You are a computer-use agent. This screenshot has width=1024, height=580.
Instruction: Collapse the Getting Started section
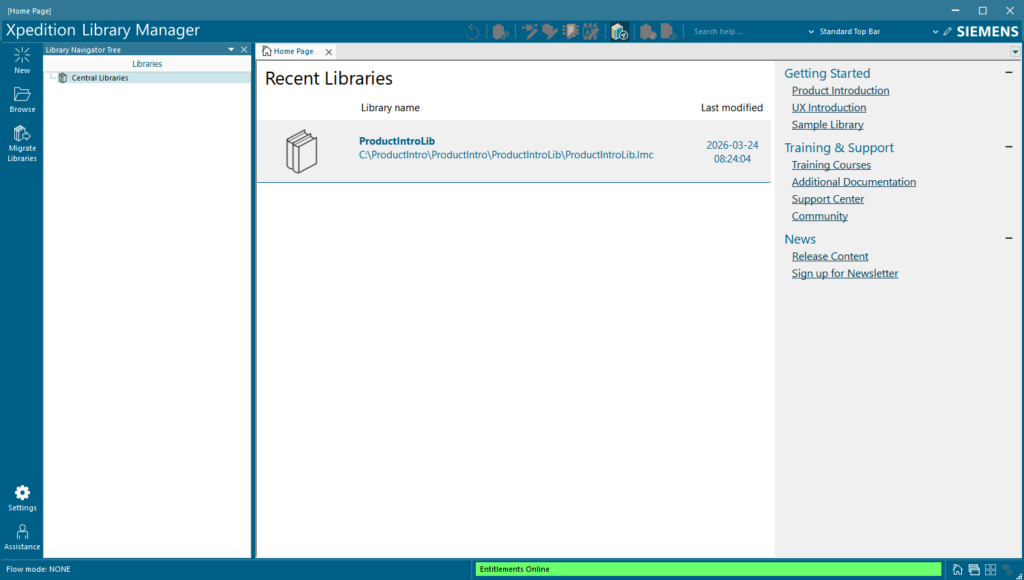[1009, 73]
